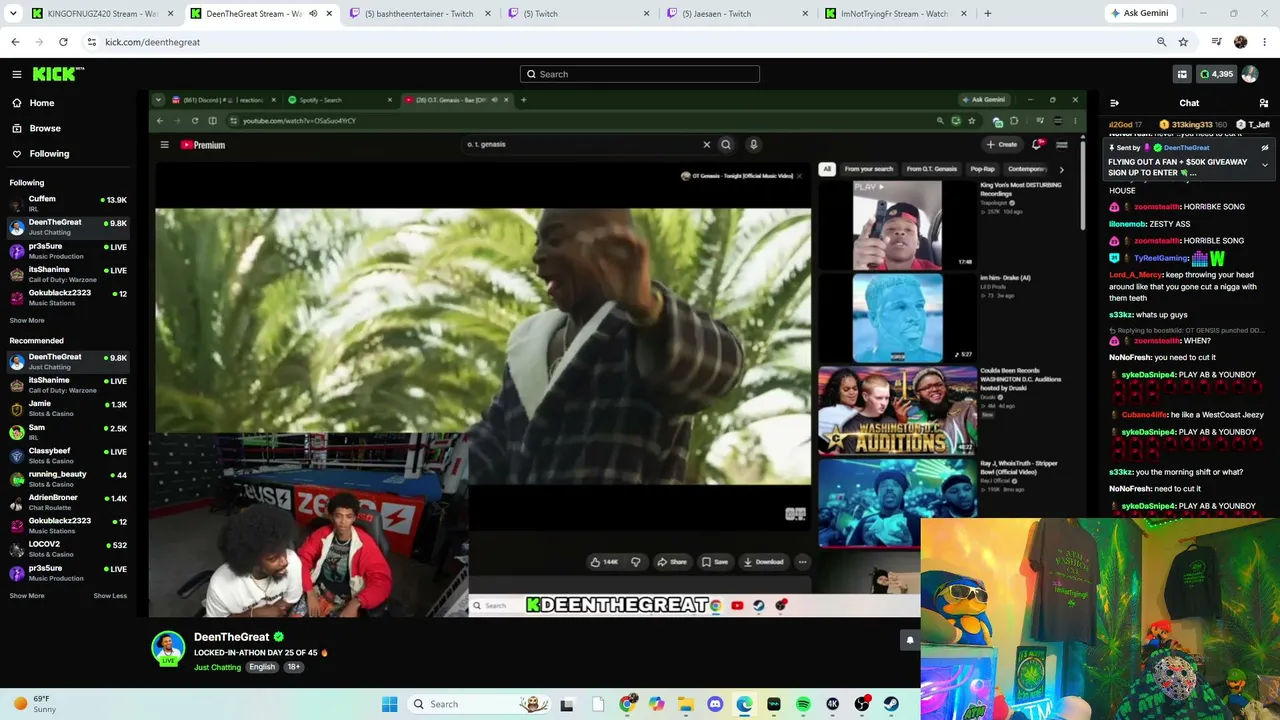
Task: Open the Just Chatting category link
Action: pos(217,667)
